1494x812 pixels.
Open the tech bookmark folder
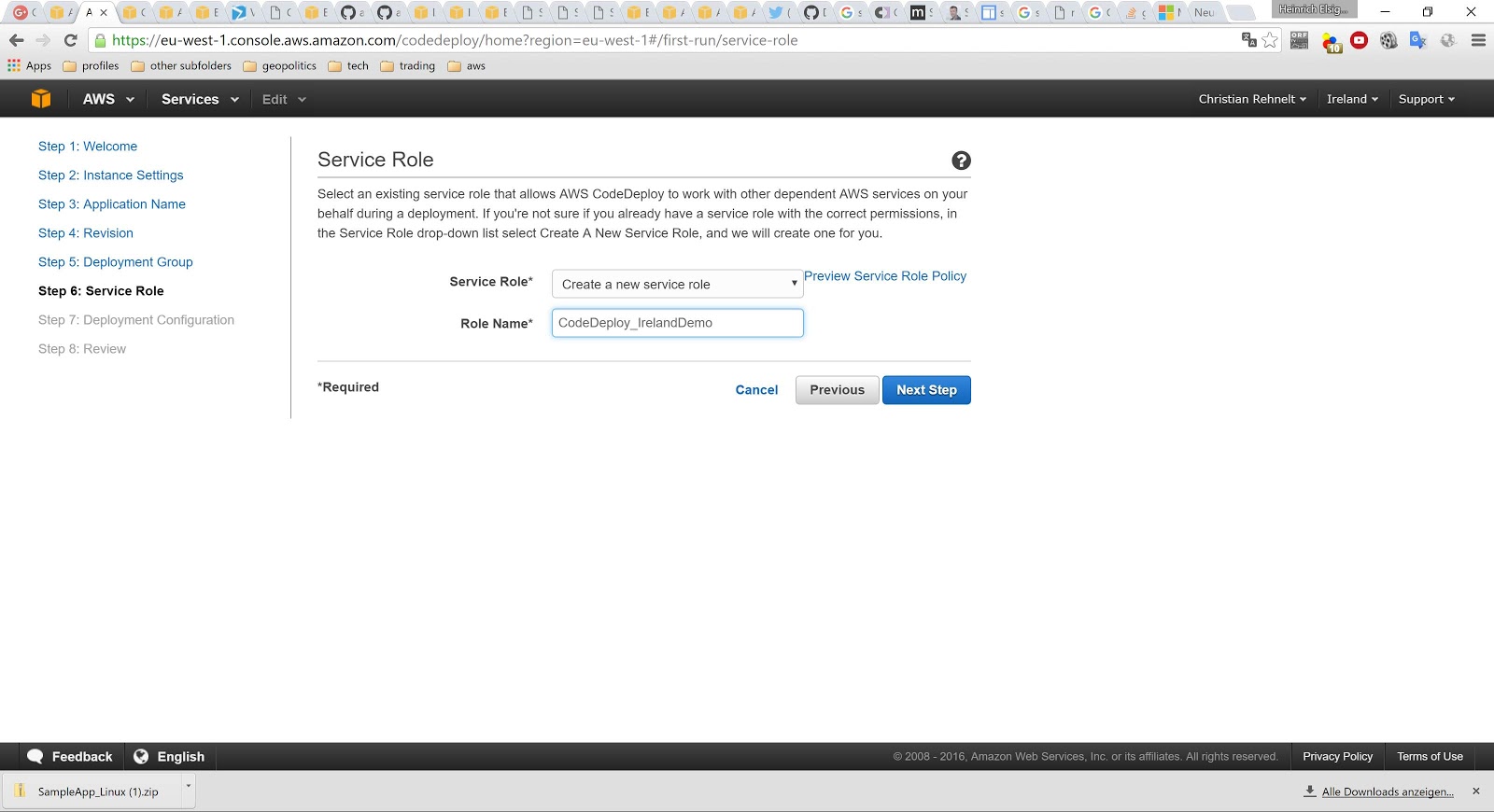(348, 66)
